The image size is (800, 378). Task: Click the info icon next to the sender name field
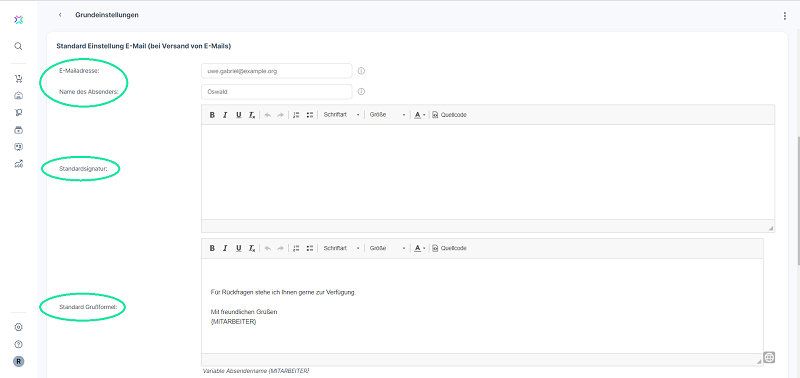pos(361,92)
